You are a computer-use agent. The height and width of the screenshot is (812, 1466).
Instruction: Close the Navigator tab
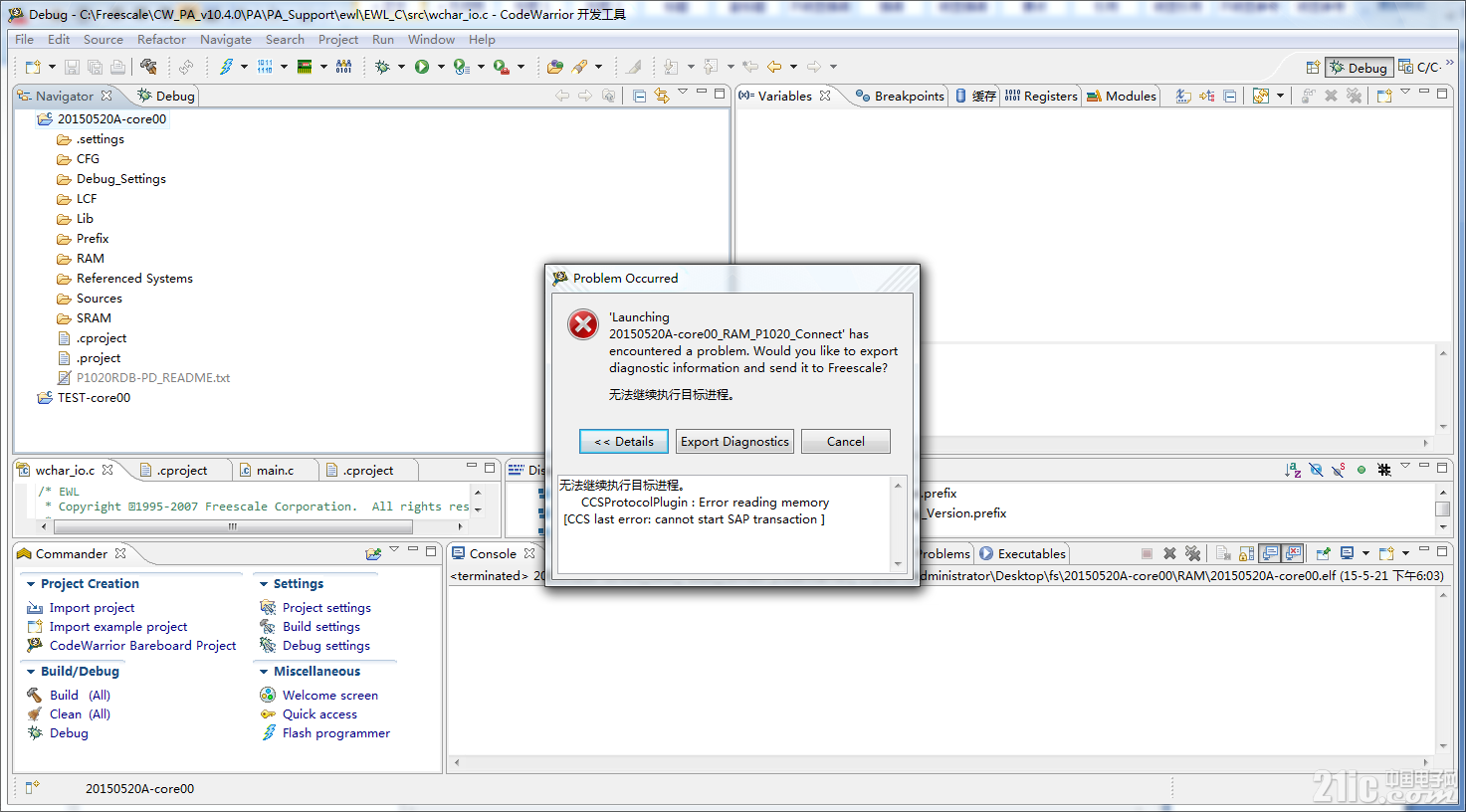[106, 96]
